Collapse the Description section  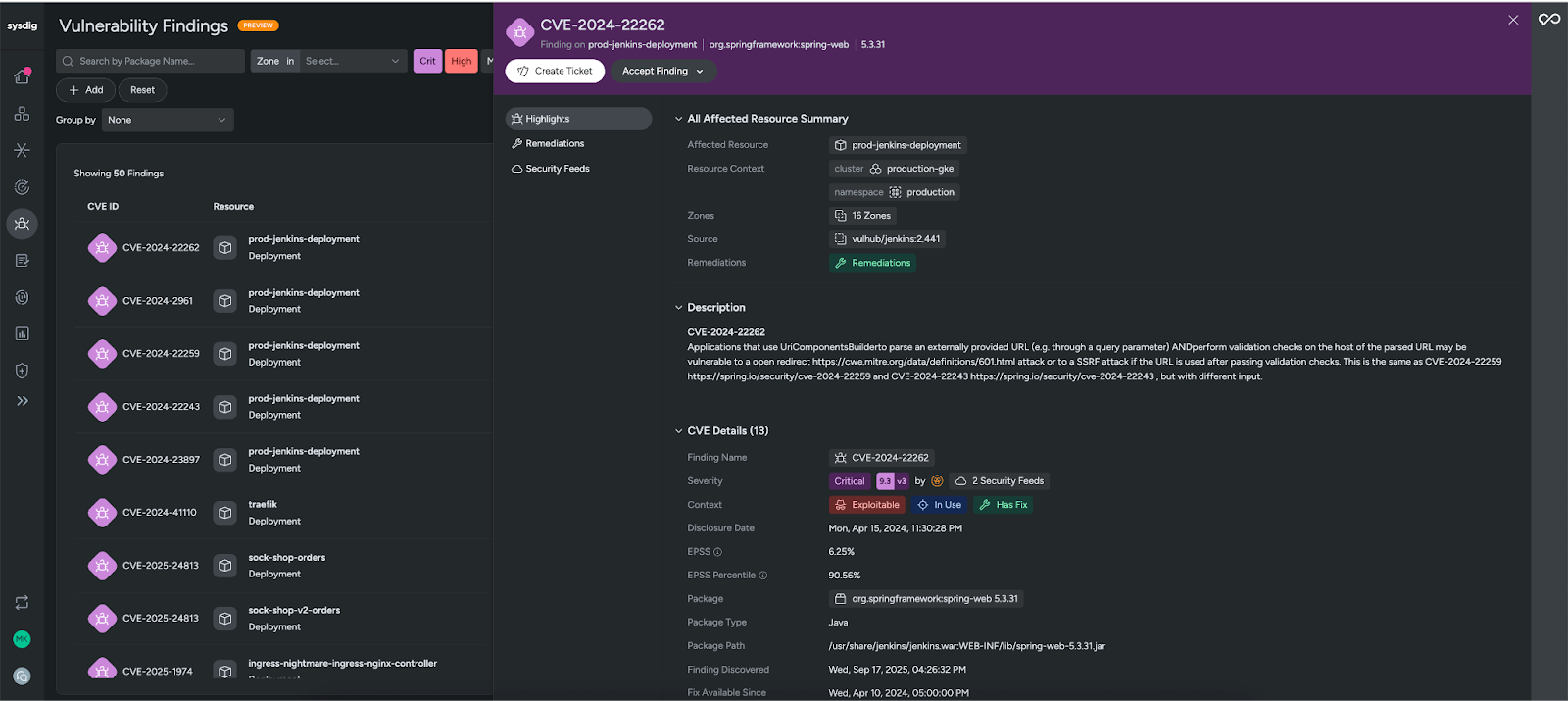click(678, 308)
